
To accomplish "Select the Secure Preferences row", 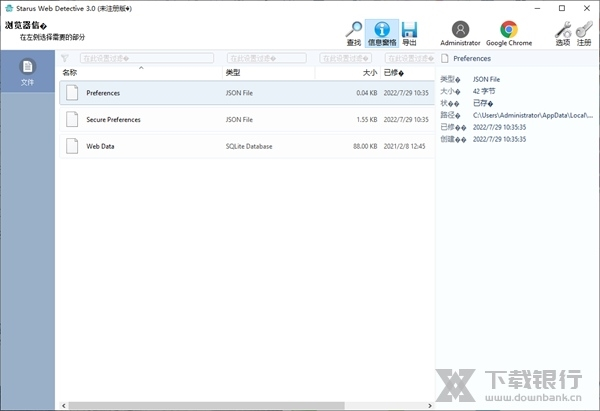I will coord(247,119).
